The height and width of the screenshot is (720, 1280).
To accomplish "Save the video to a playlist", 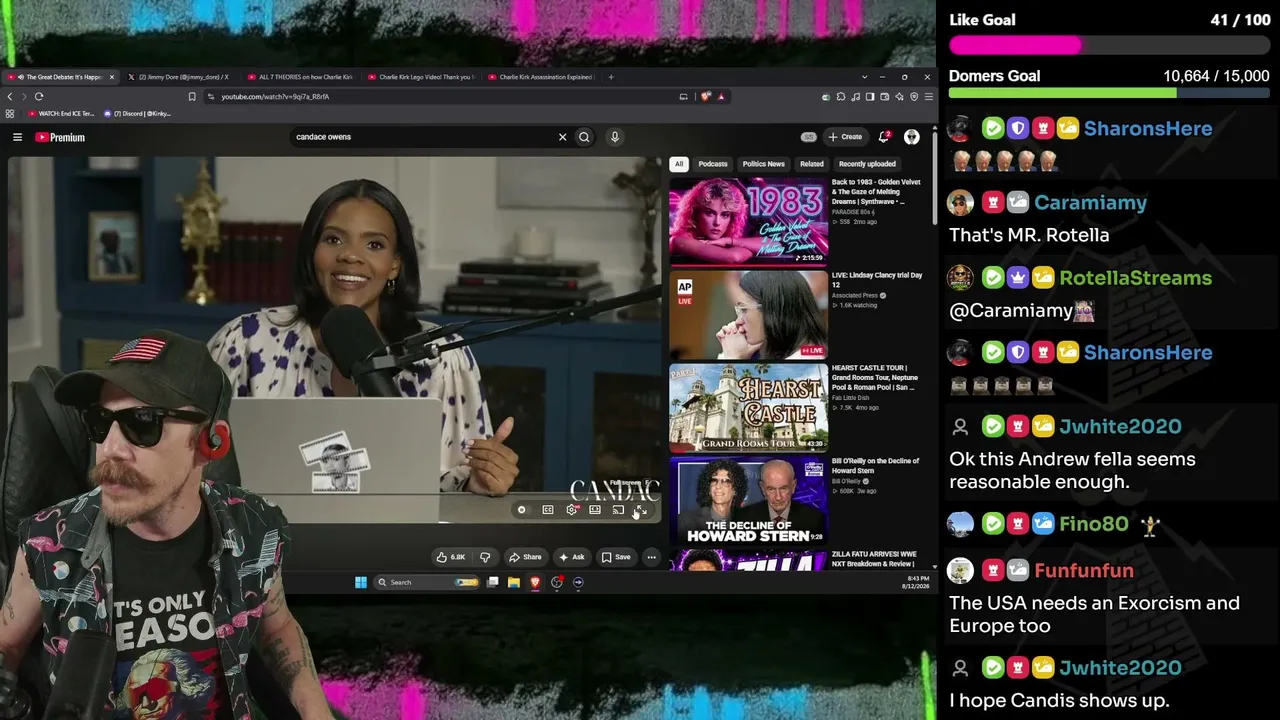I will (x=616, y=557).
